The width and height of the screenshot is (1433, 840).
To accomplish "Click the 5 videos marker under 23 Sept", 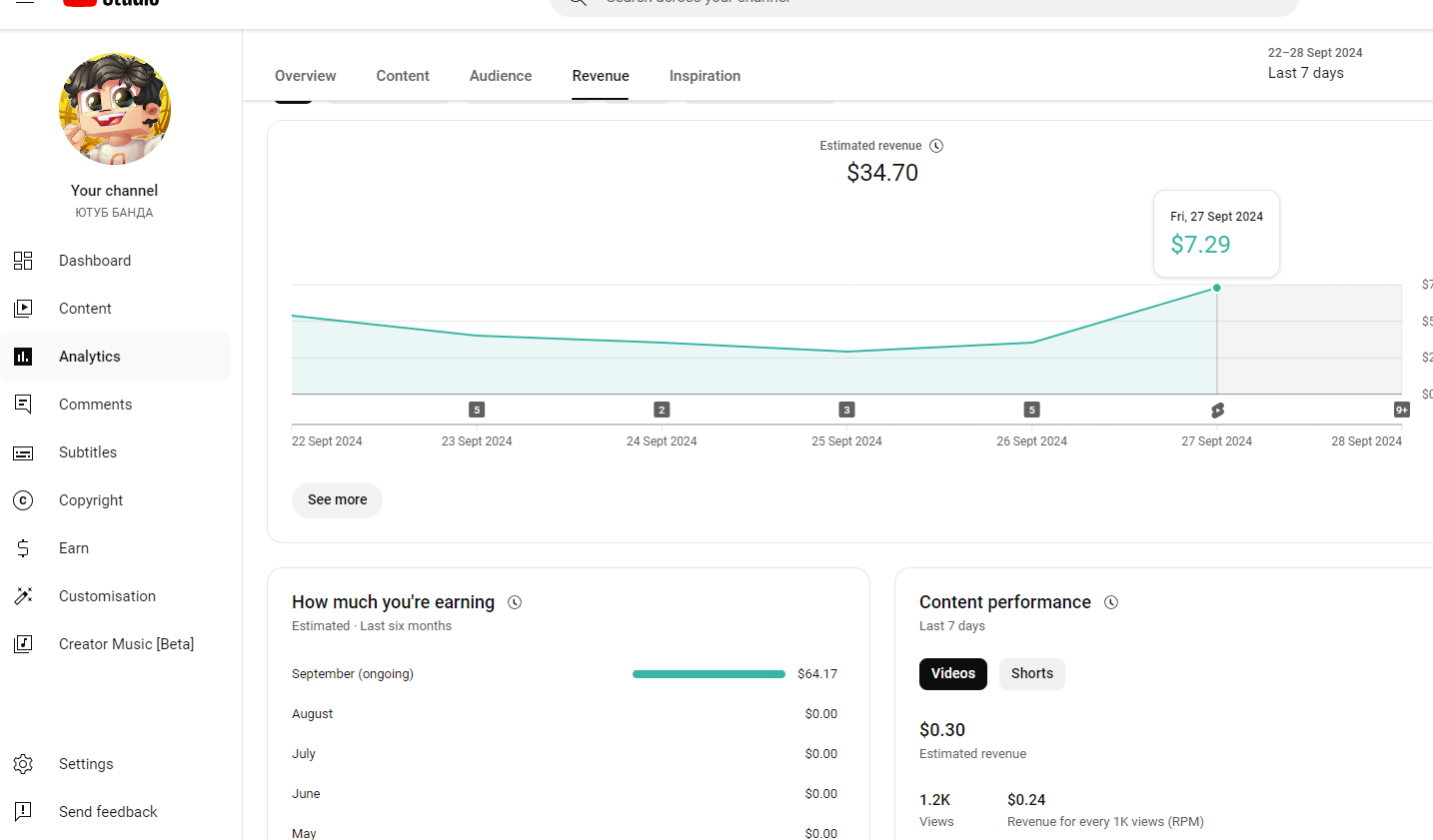I will (477, 410).
